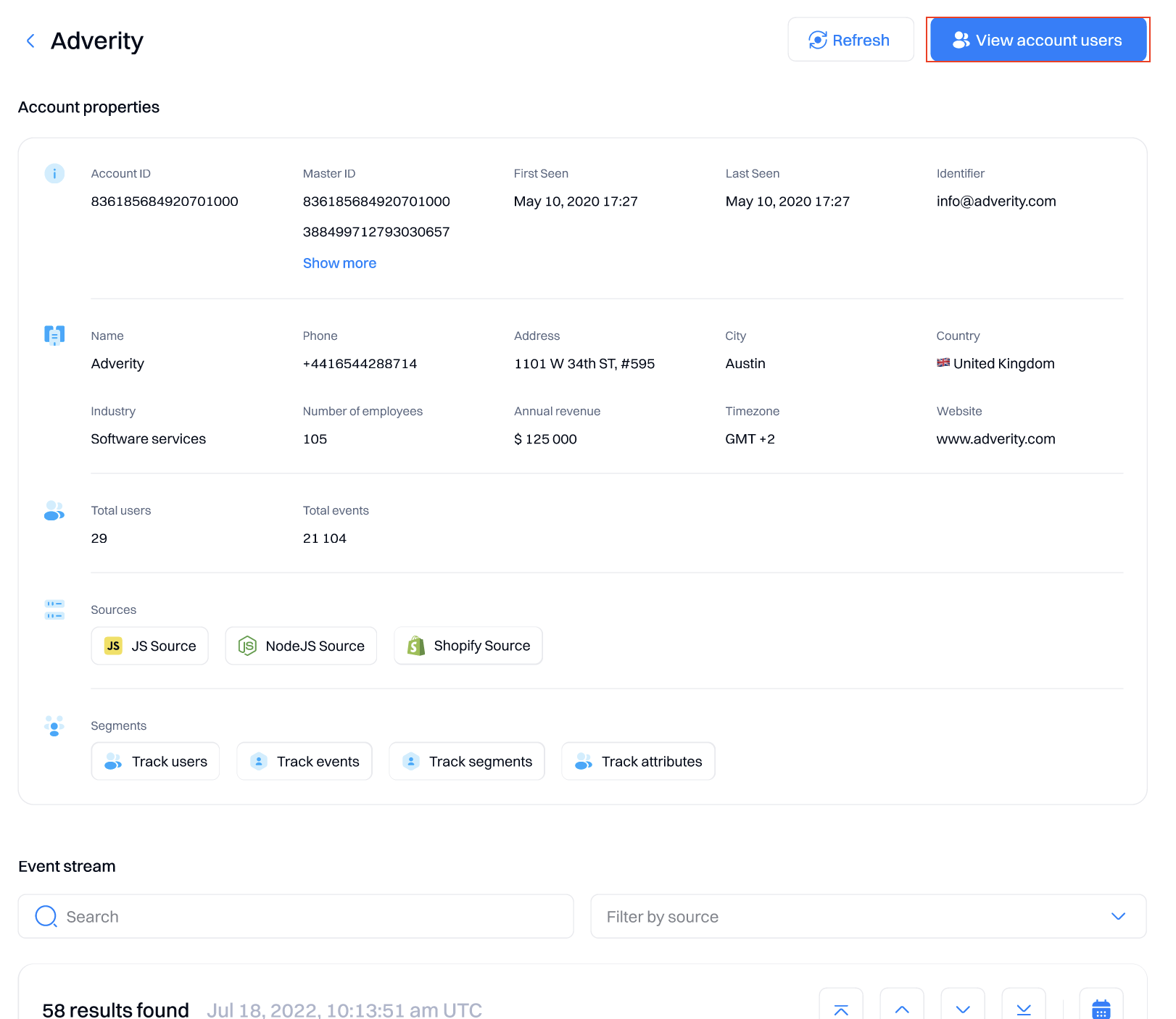1176x1019 pixels.
Task: Click the event stream Search field
Action: click(x=296, y=916)
